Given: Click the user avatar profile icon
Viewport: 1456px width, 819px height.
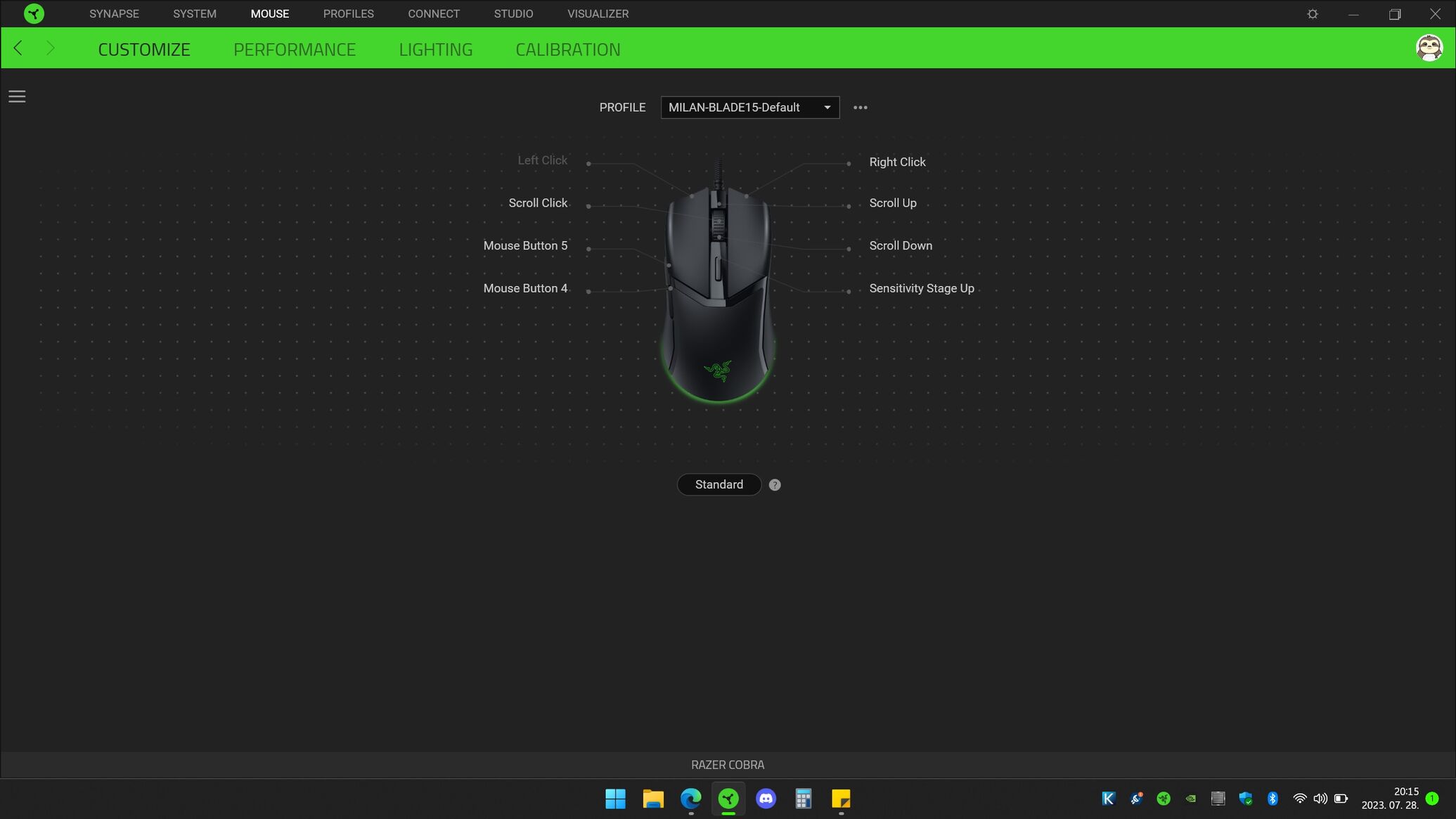Looking at the screenshot, I should click(1429, 48).
